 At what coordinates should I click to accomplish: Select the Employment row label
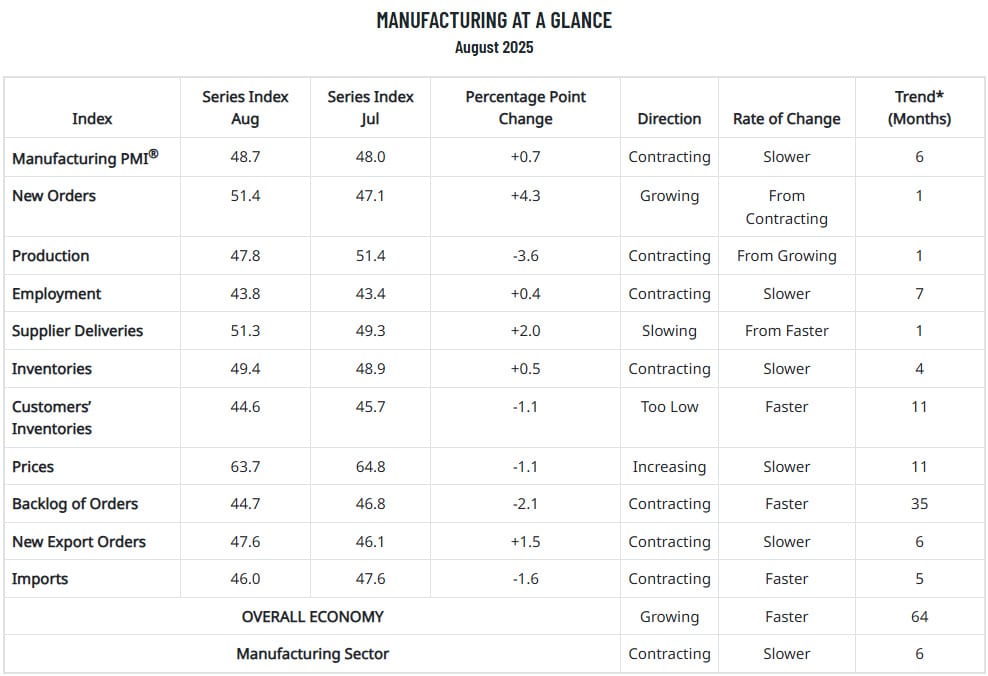[x=56, y=294]
